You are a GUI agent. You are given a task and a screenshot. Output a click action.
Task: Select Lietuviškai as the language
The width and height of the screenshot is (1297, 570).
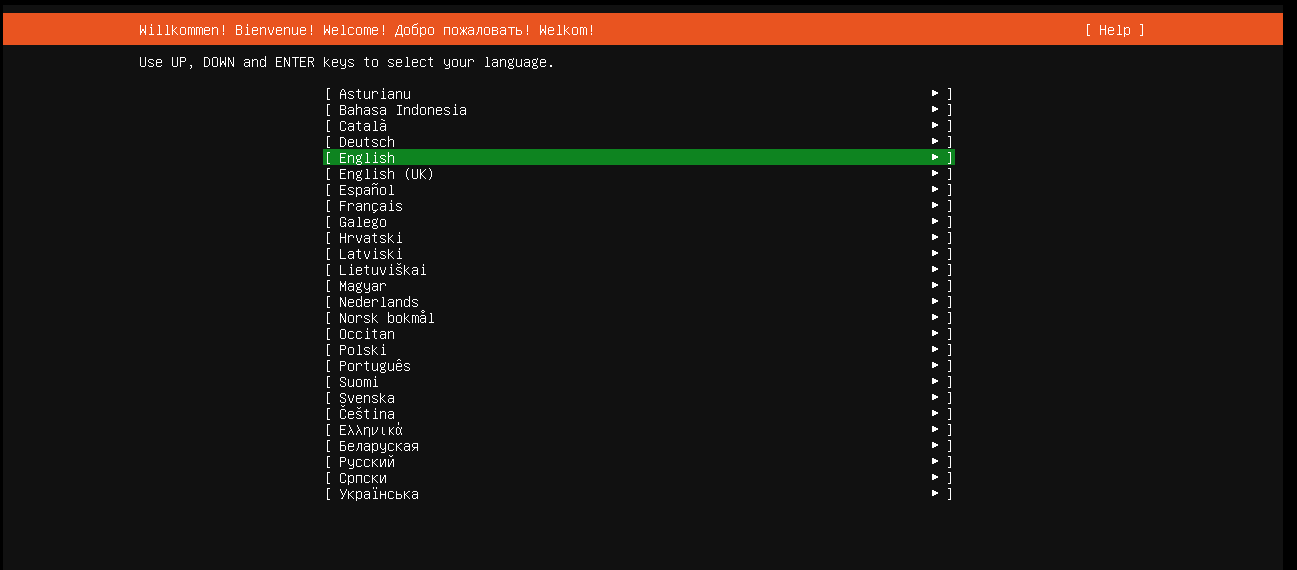[639, 270]
